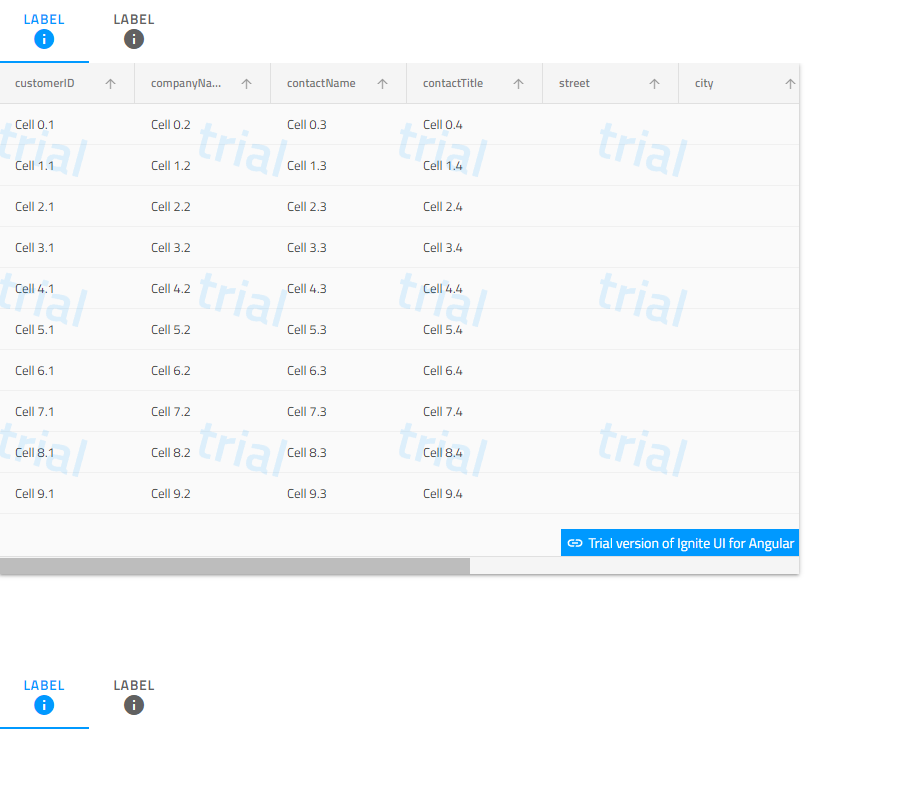Click the street column header
The image size is (920, 809).
click(611, 83)
